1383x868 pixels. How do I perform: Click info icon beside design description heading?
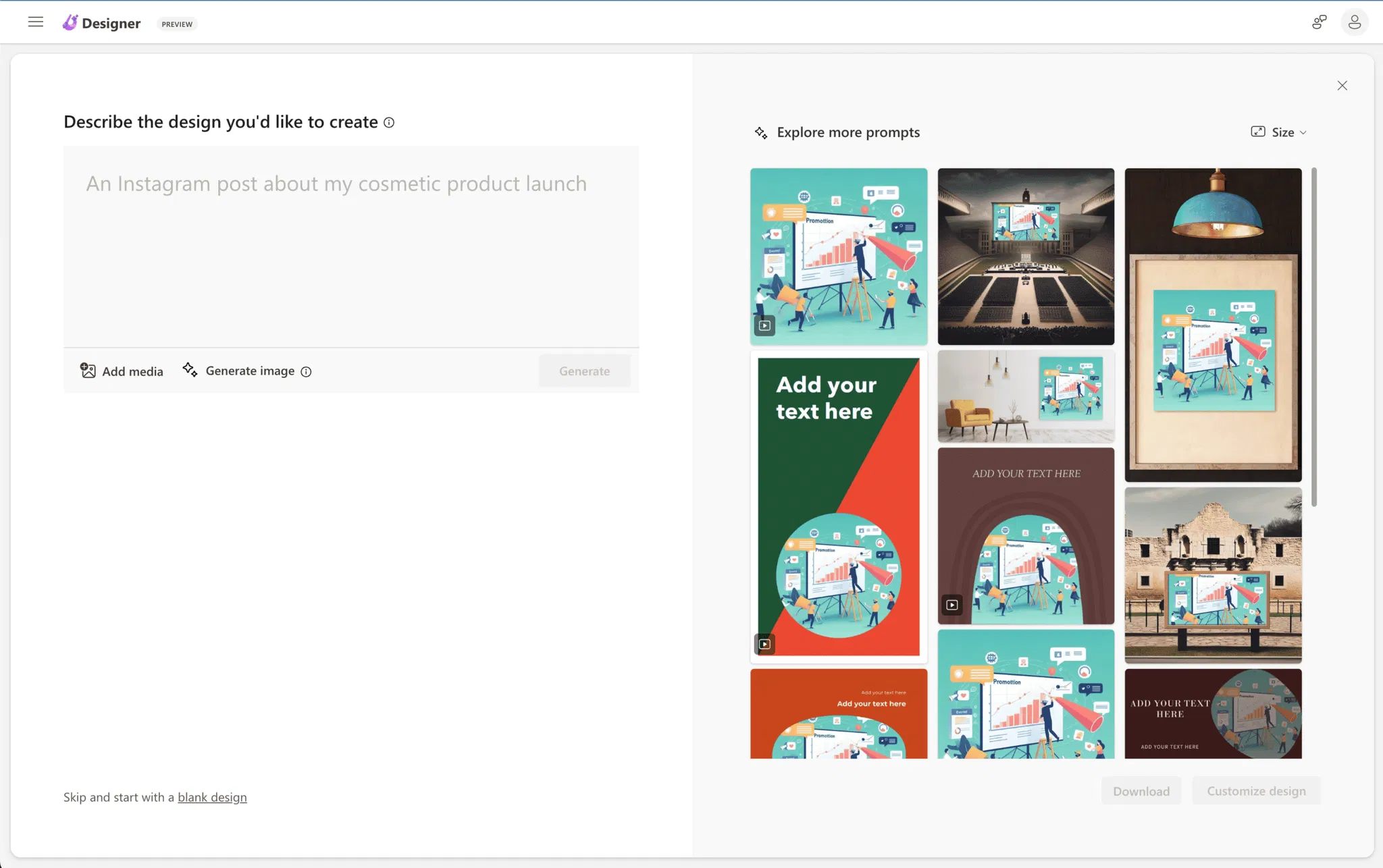pyautogui.click(x=389, y=123)
